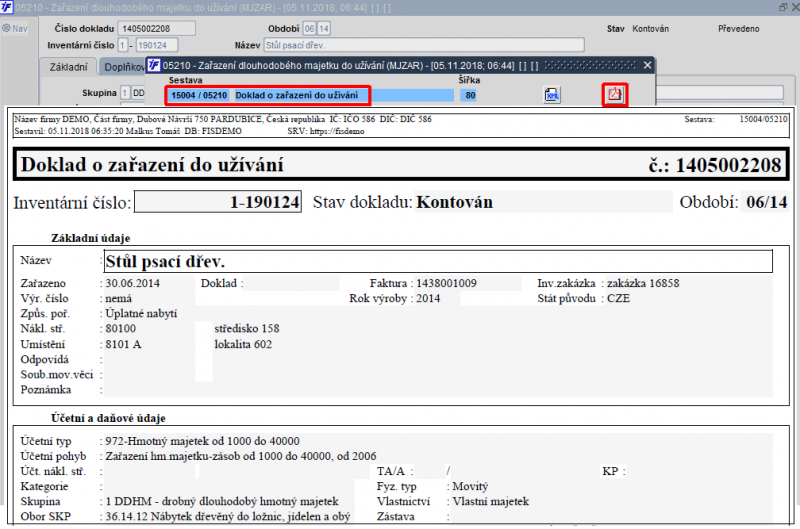Screen dimensions: 800x529
Task: Open the Doplňkové tab
Action: (x=123, y=67)
